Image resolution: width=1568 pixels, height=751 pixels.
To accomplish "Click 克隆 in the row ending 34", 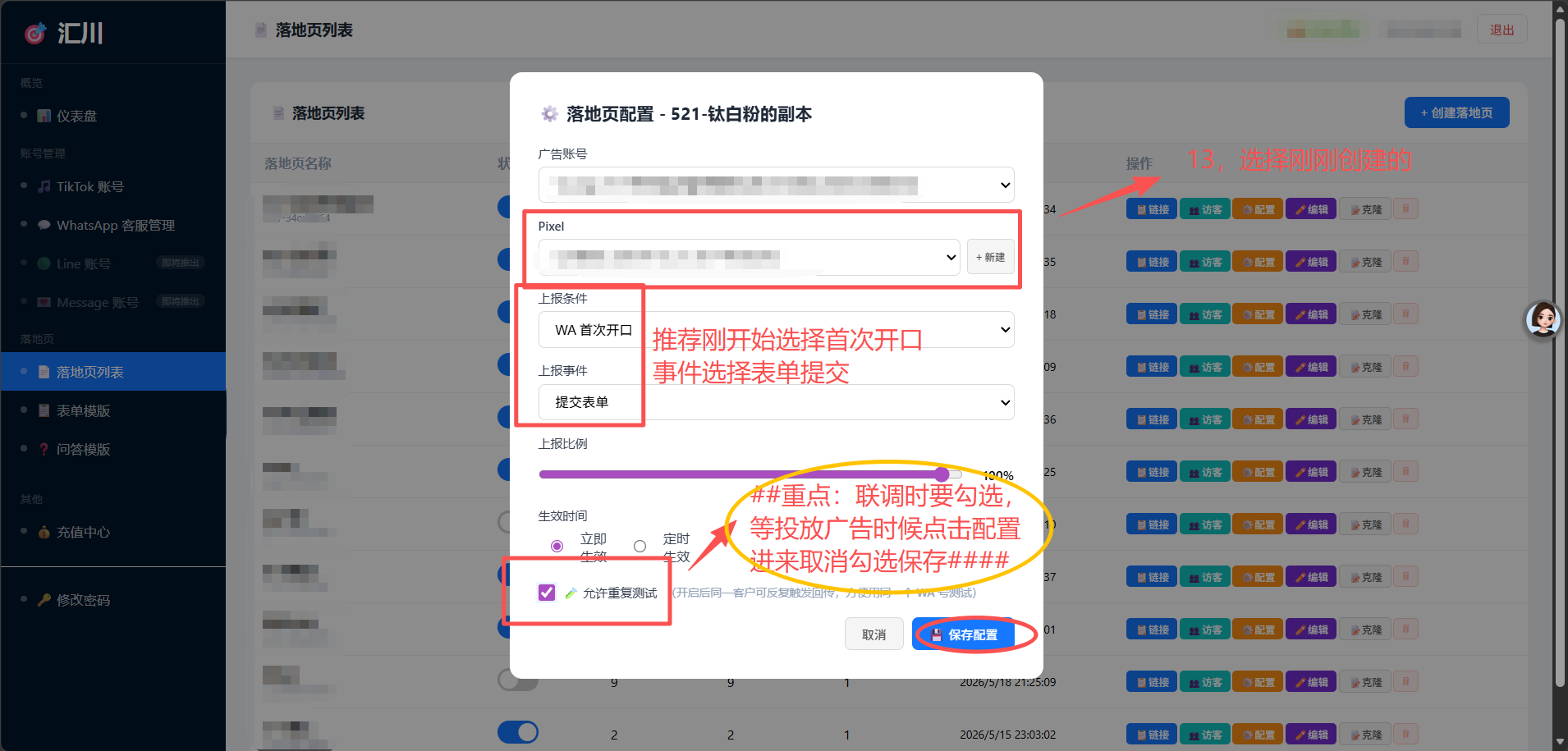I will (x=1364, y=209).
